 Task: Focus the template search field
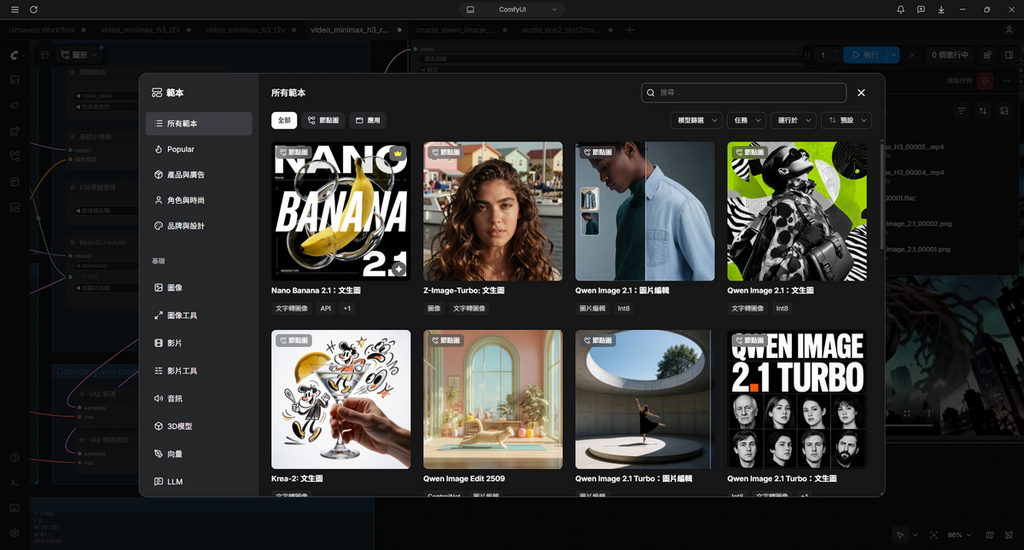pyautogui.click(x=744, y=93)
